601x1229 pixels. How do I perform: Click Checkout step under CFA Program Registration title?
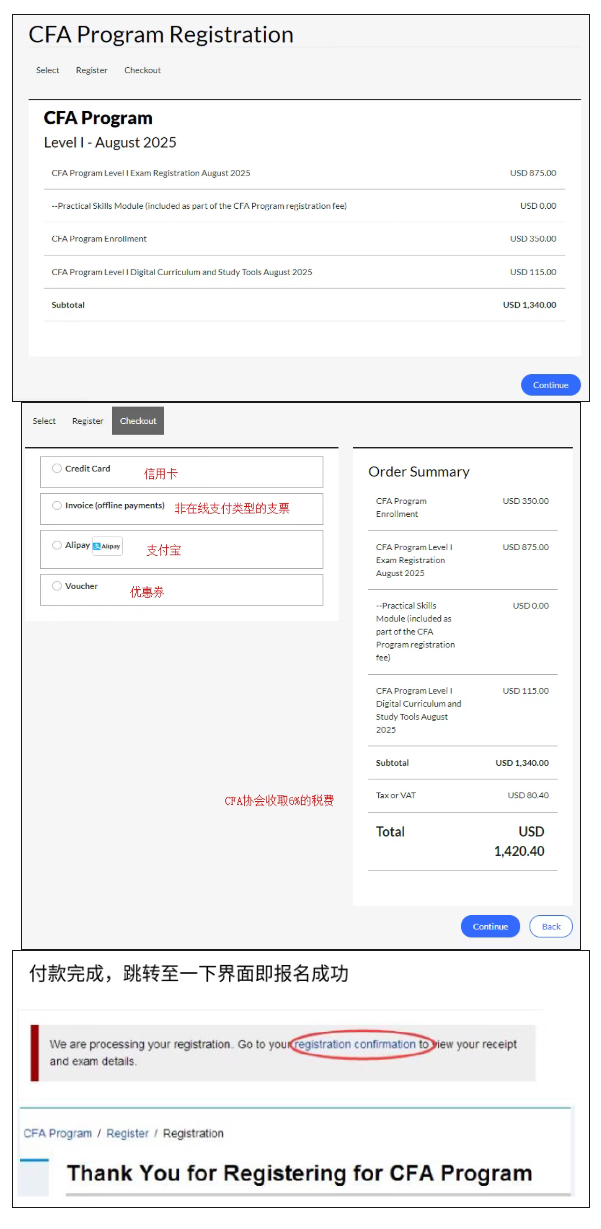(x=142, y=70)
